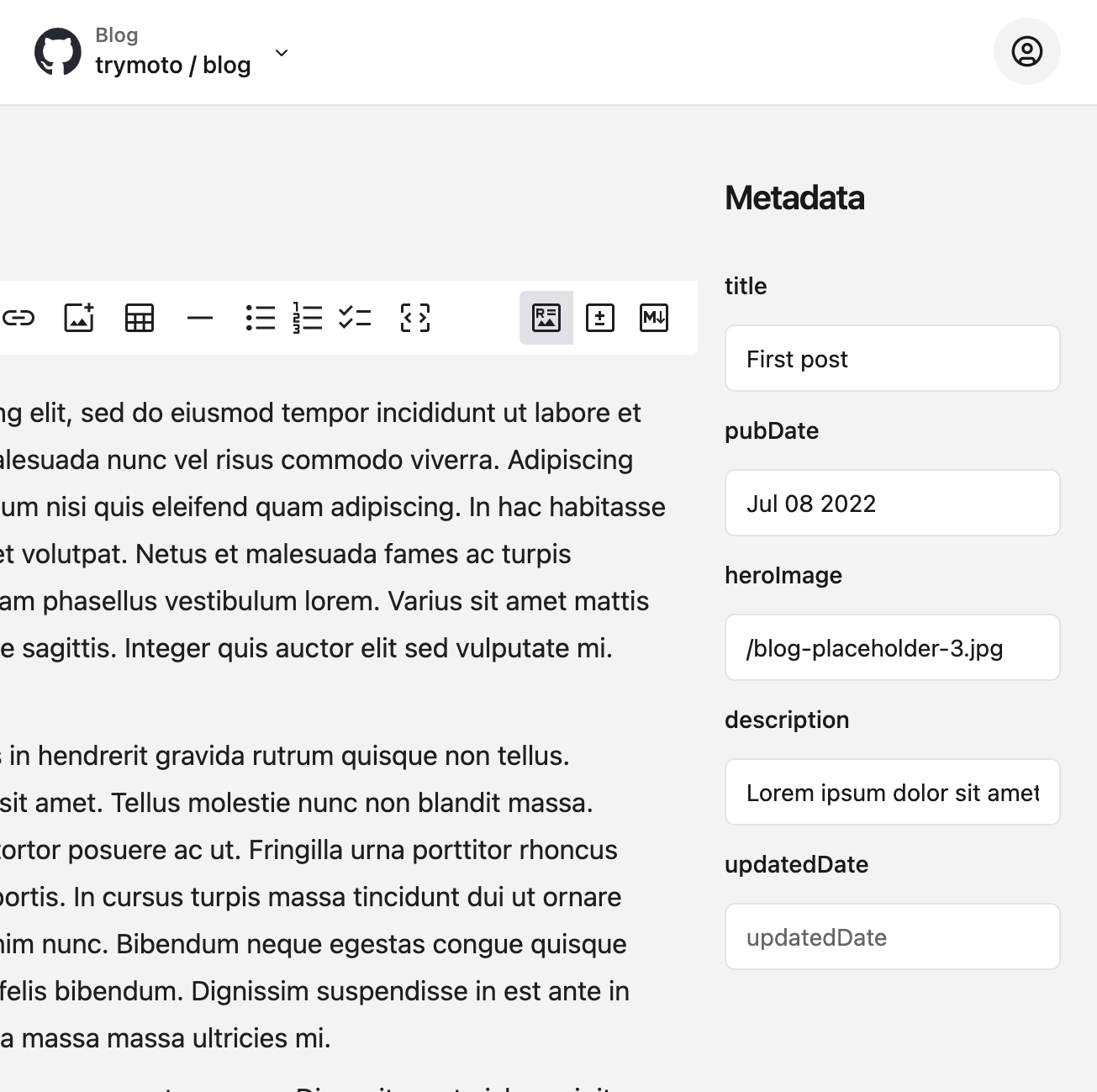Insert a table from the editor toolbar
The height and width of the screenshot is (1092, 1097).
click(140, 318)
